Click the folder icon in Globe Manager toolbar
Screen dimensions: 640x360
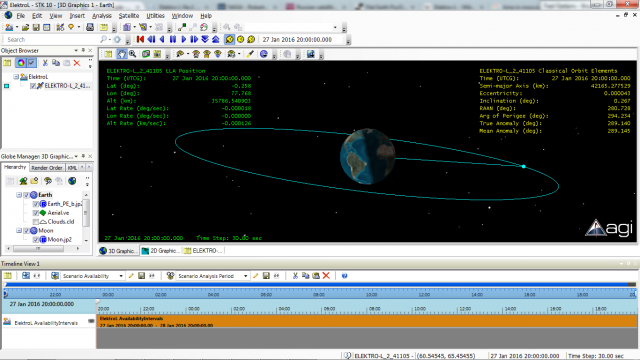click(x=34, y=180)
